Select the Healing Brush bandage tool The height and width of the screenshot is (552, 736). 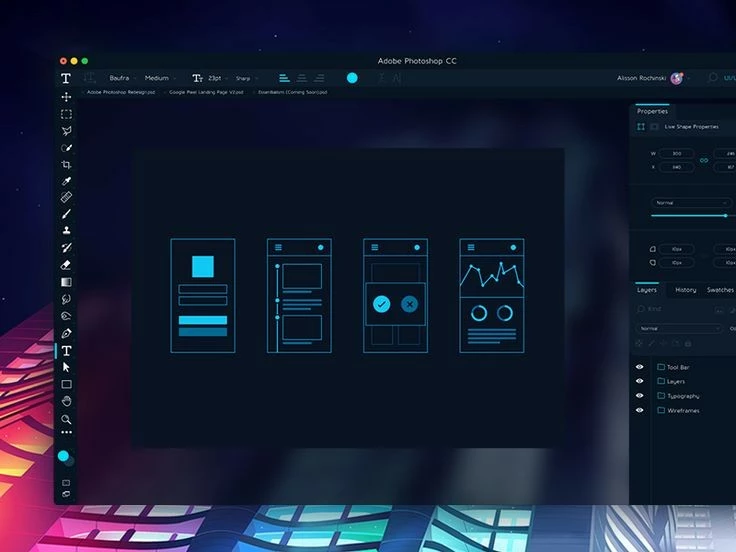pos(66,197)
